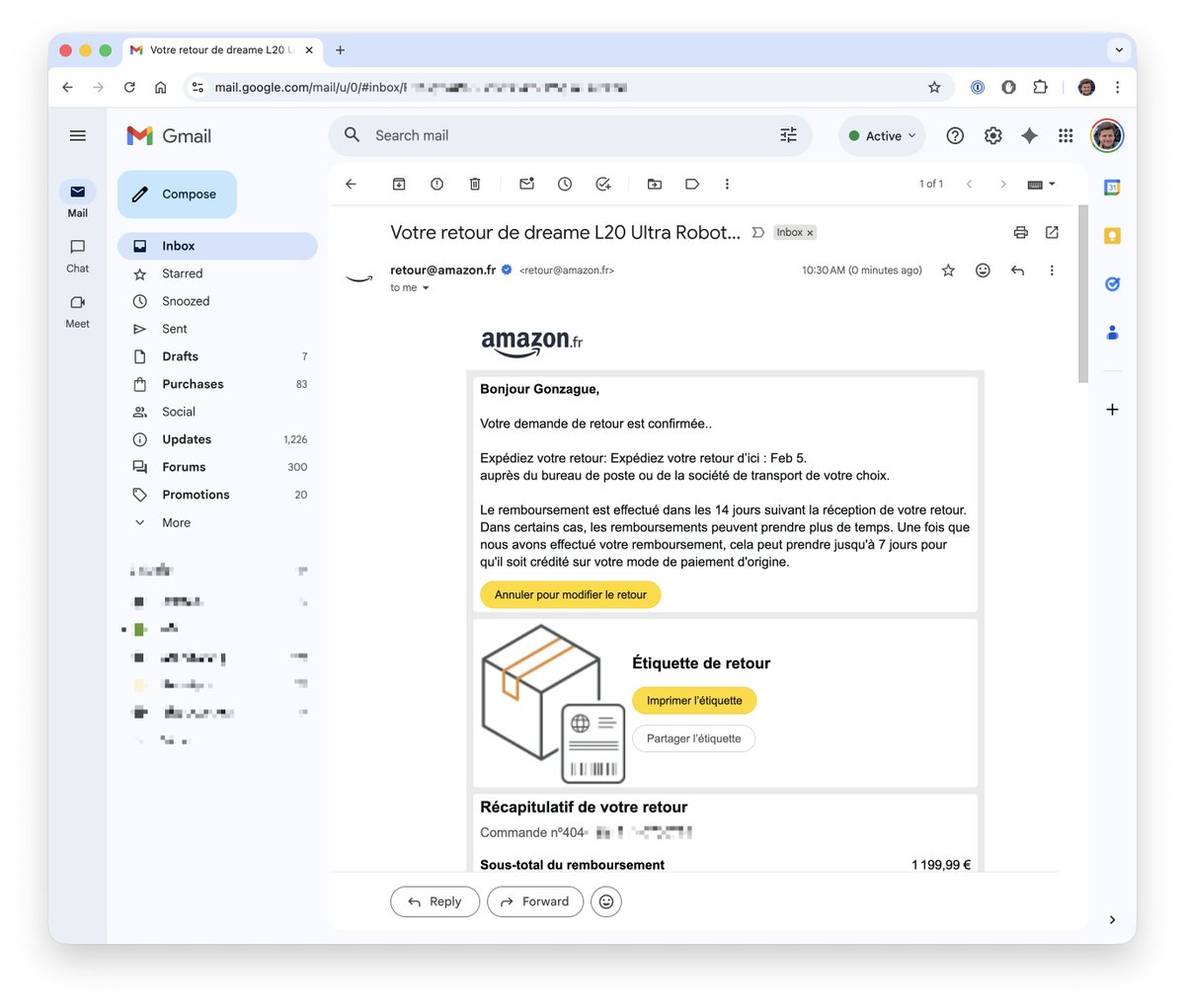Open Google apps grid
This screenshot has width=1185, height=1008.
1066,136
